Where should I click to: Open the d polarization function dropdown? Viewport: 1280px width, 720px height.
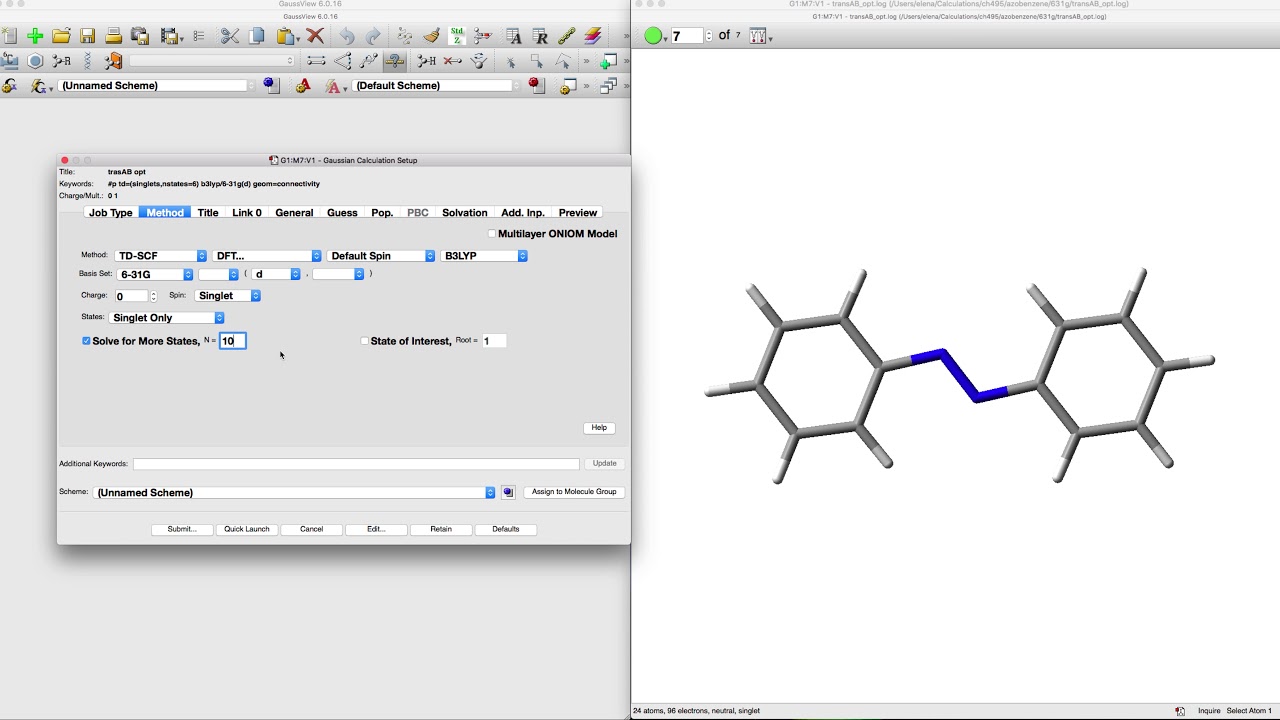click(x=276, y=274)
